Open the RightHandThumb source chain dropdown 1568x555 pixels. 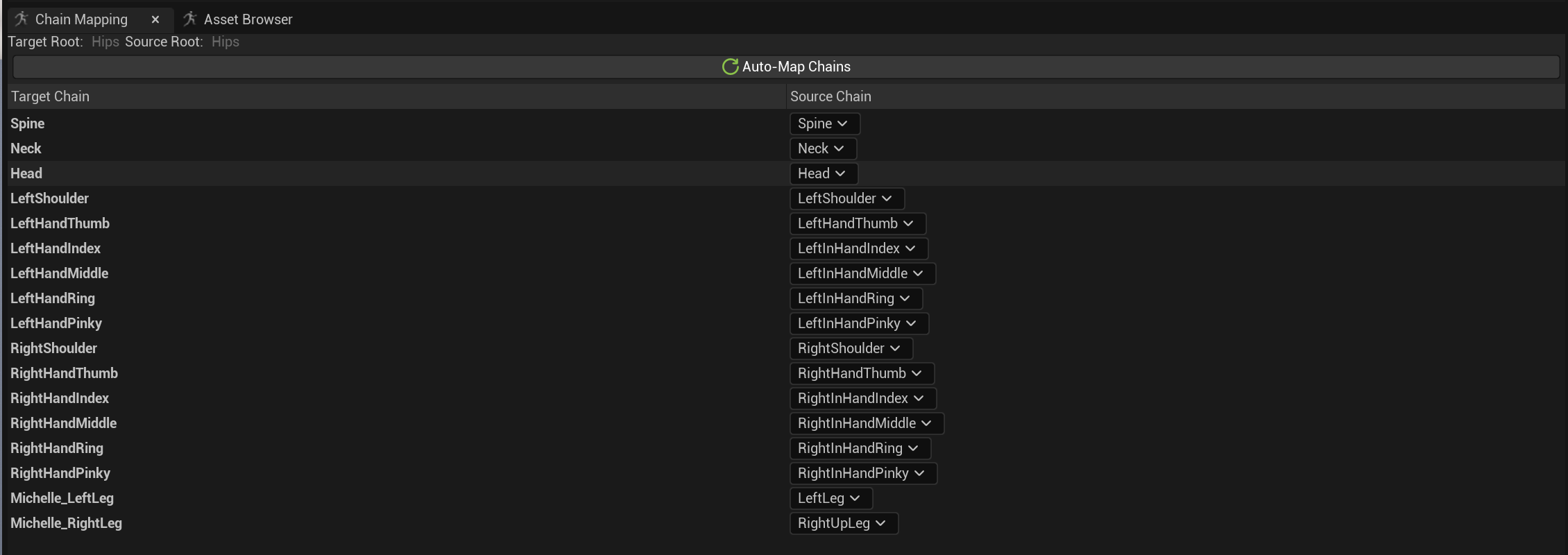[x=862, y=373]
